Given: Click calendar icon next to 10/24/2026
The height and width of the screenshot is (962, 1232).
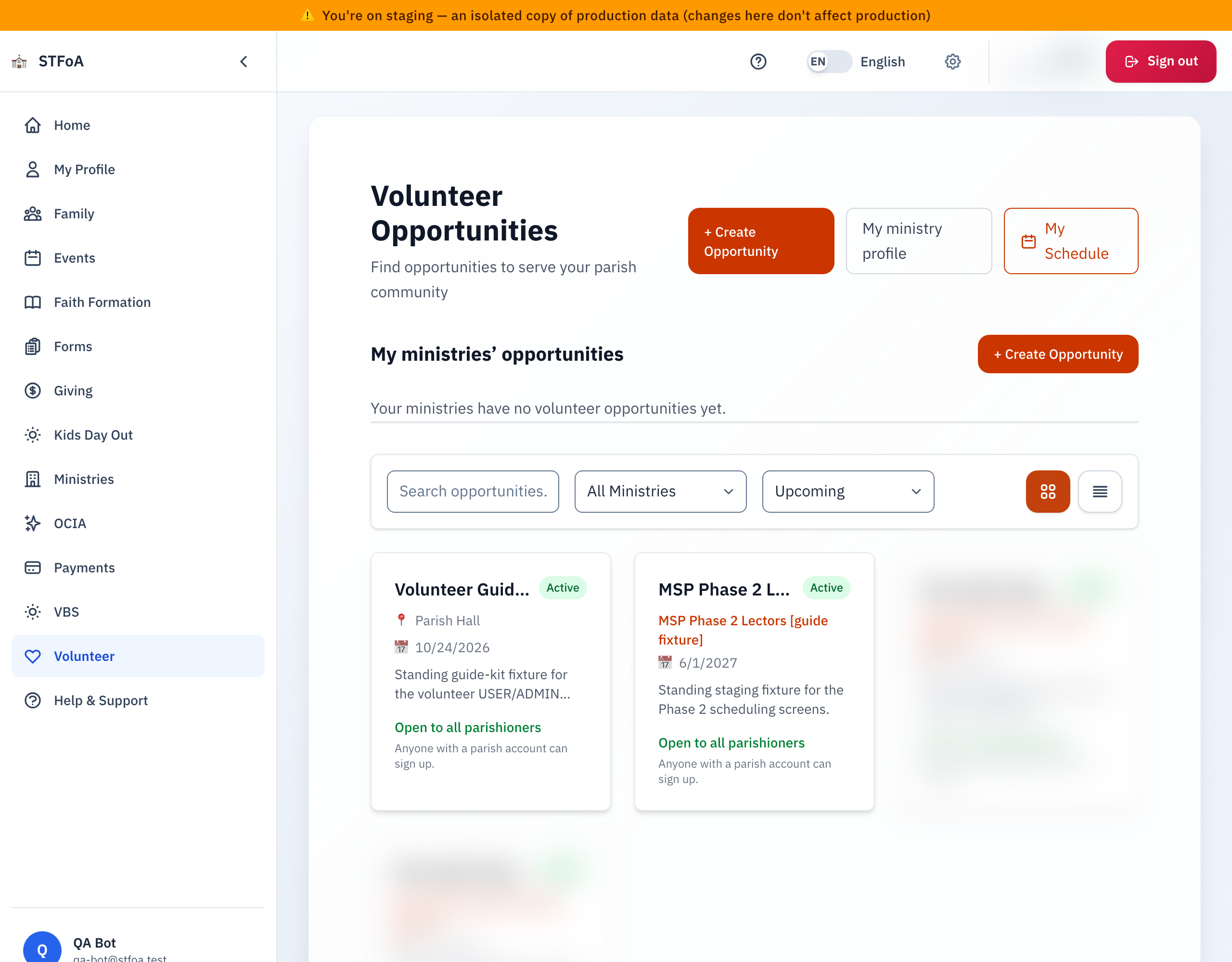Looking at the screenshot, I should (x=401, y=647).
